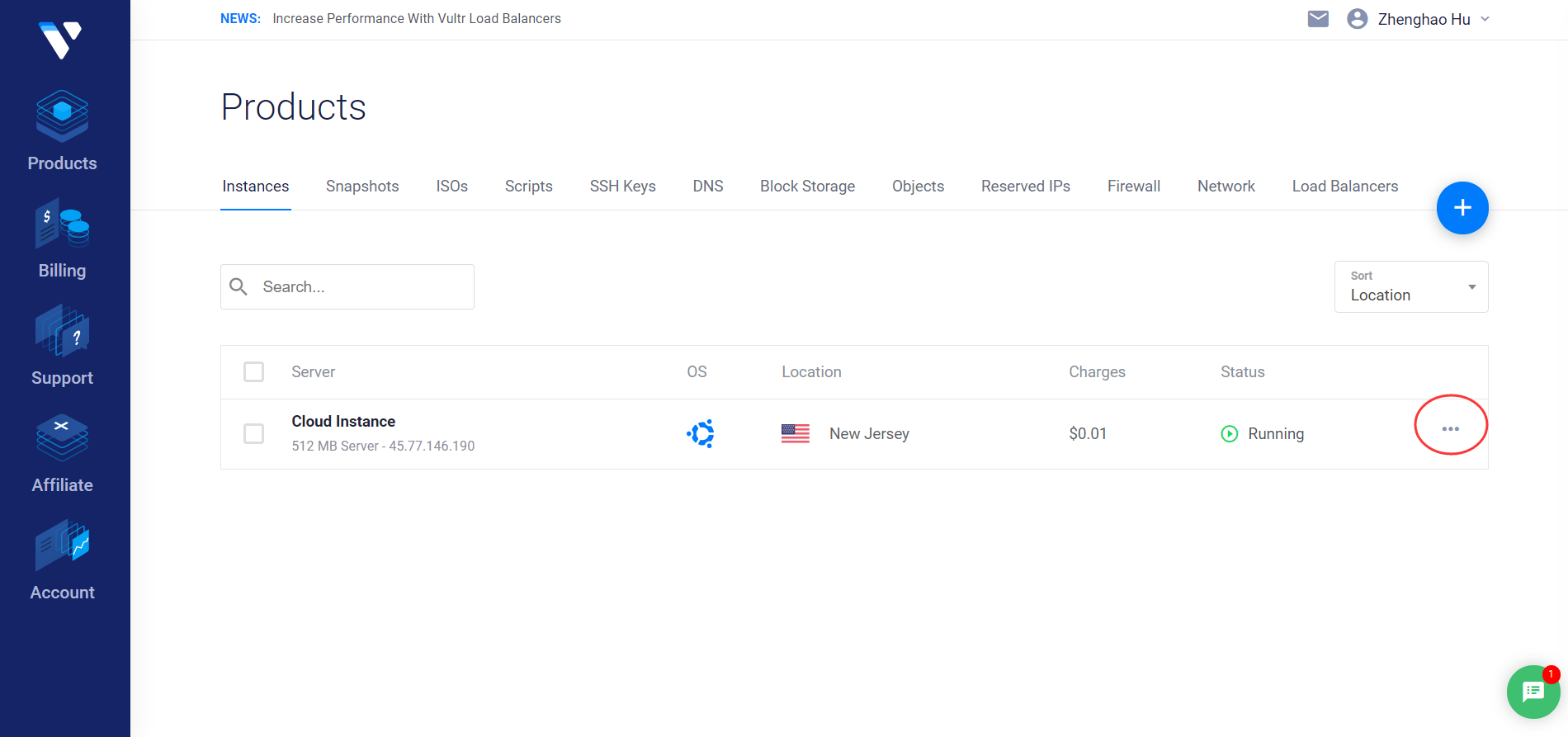Click the Running status text

[1276, 434]
